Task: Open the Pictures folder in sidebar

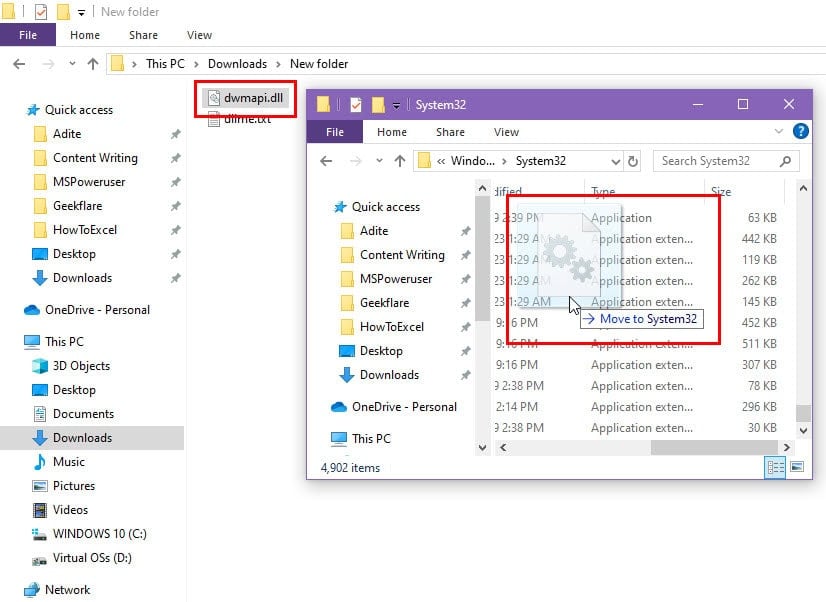Action: 74,486
